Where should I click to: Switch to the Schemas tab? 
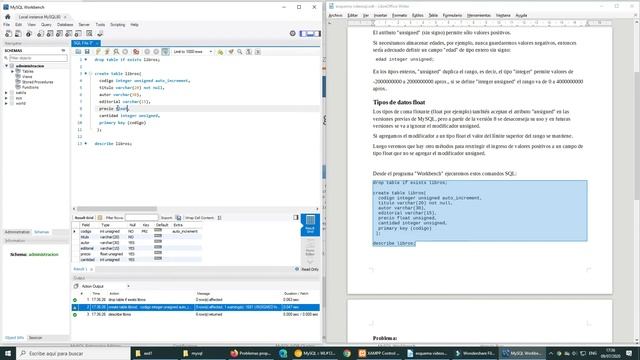tap(41, 232)
